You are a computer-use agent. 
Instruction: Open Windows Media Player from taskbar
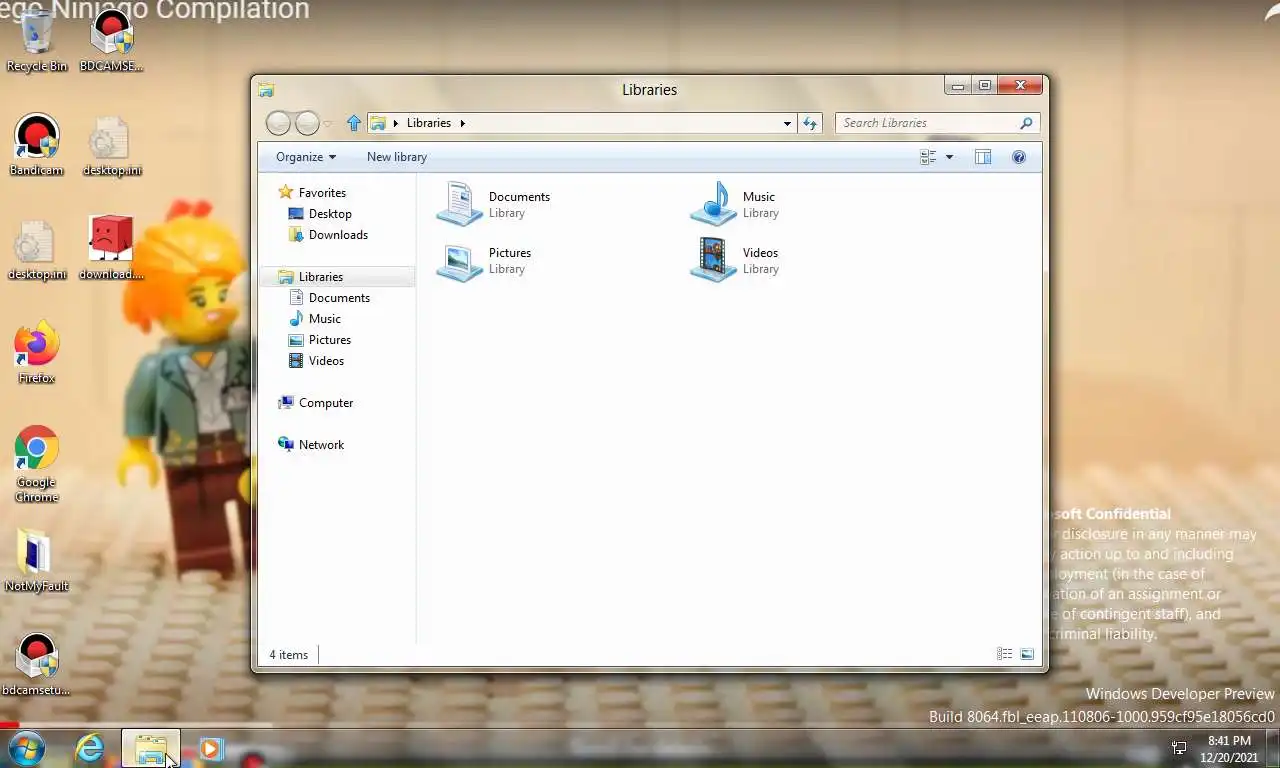pos(211,748)
